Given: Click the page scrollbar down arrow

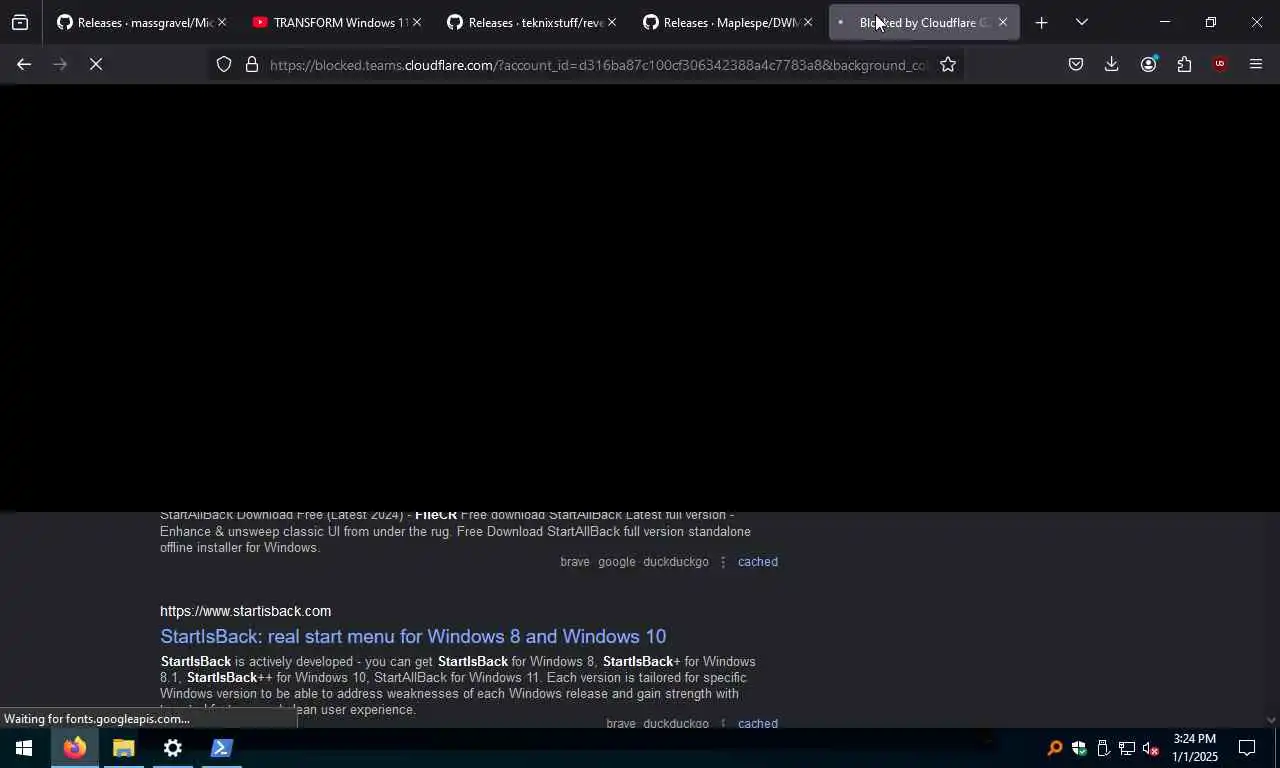Looking at the screenshot, I should (1272, 719).
